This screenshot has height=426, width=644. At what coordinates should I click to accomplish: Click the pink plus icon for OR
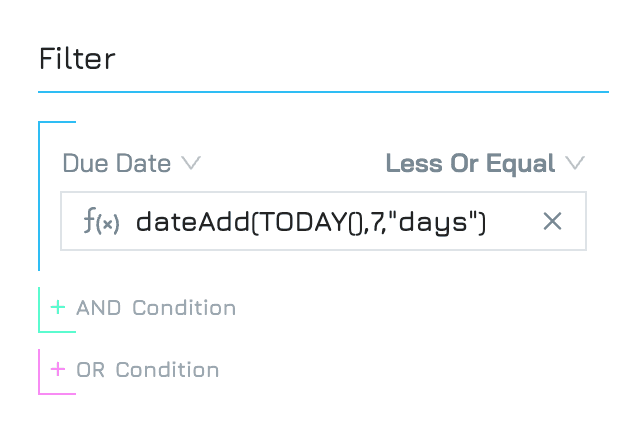[58, 369]
